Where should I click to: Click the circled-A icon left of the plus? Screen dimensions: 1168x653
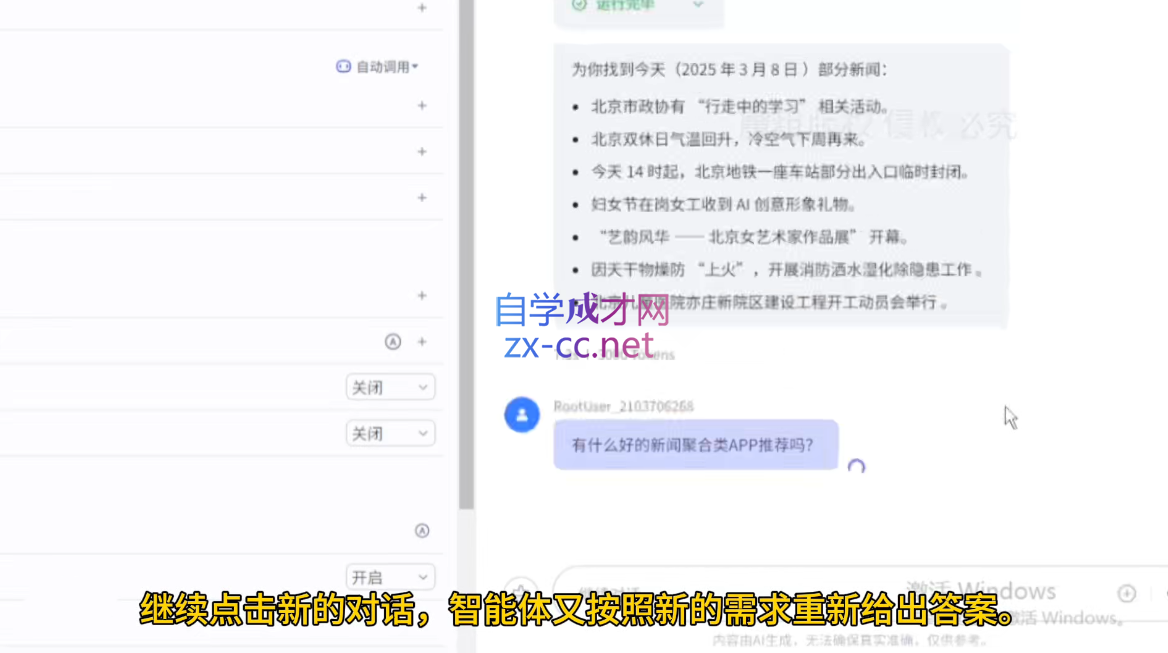[x=393, y=342]
